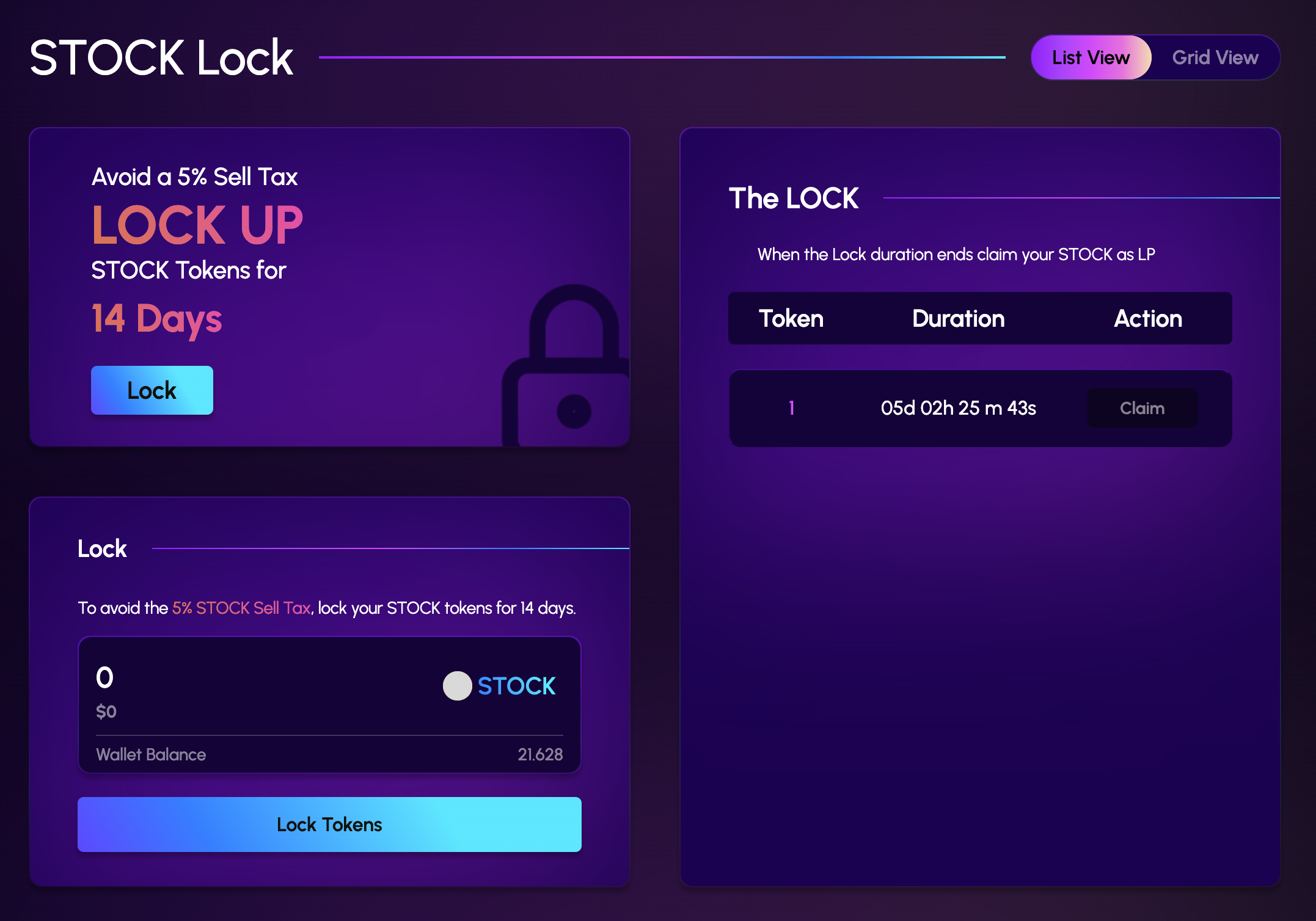Select token ID 1 in lock list
Image resolution: width=1316 pixels, height=921 pixels.
[x=791, y=408]
